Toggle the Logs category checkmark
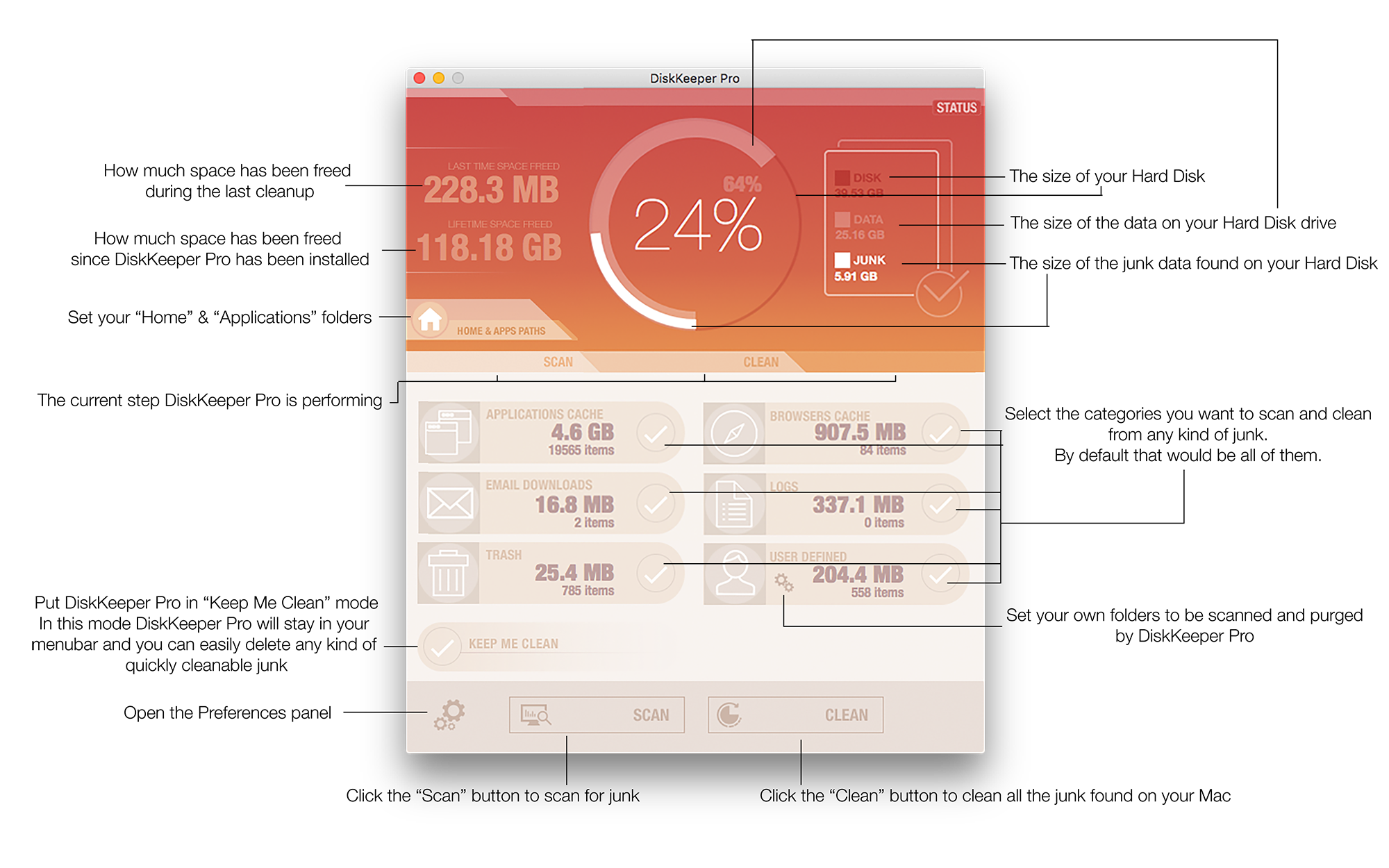Viewport: 1389px width, 868px height. coord(941,505)
